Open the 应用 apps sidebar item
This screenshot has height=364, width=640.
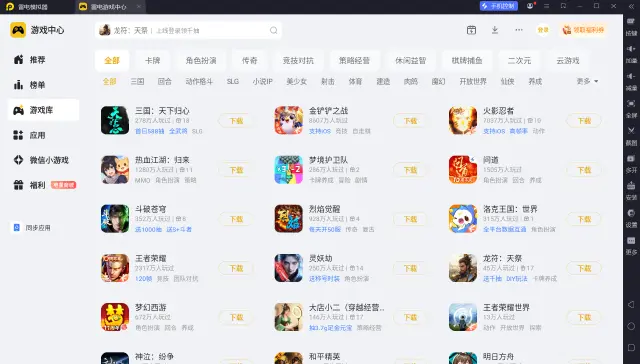click(x=43, y=135)
